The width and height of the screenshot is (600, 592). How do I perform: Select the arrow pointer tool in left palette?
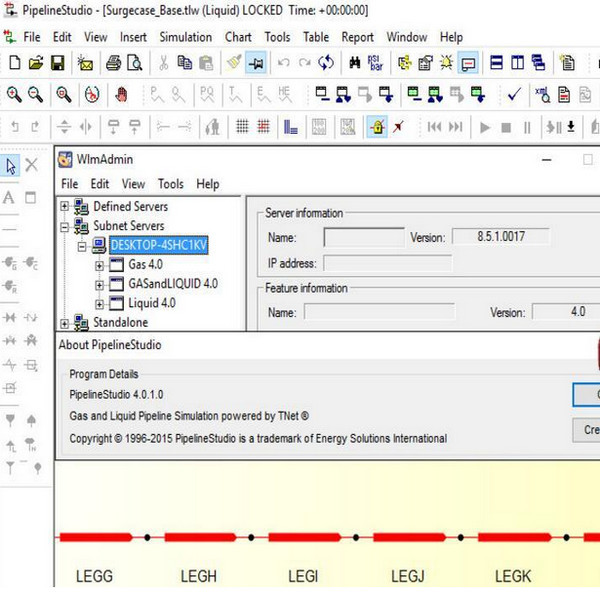coord(11,165)
